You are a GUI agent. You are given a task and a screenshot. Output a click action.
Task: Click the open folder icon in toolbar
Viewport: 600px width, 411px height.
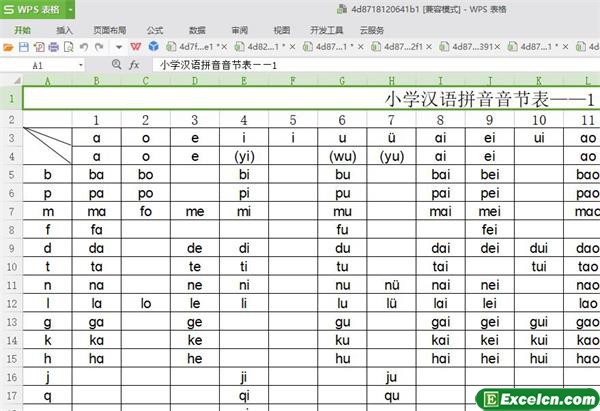pyautogui.click(x=8, y=47)
